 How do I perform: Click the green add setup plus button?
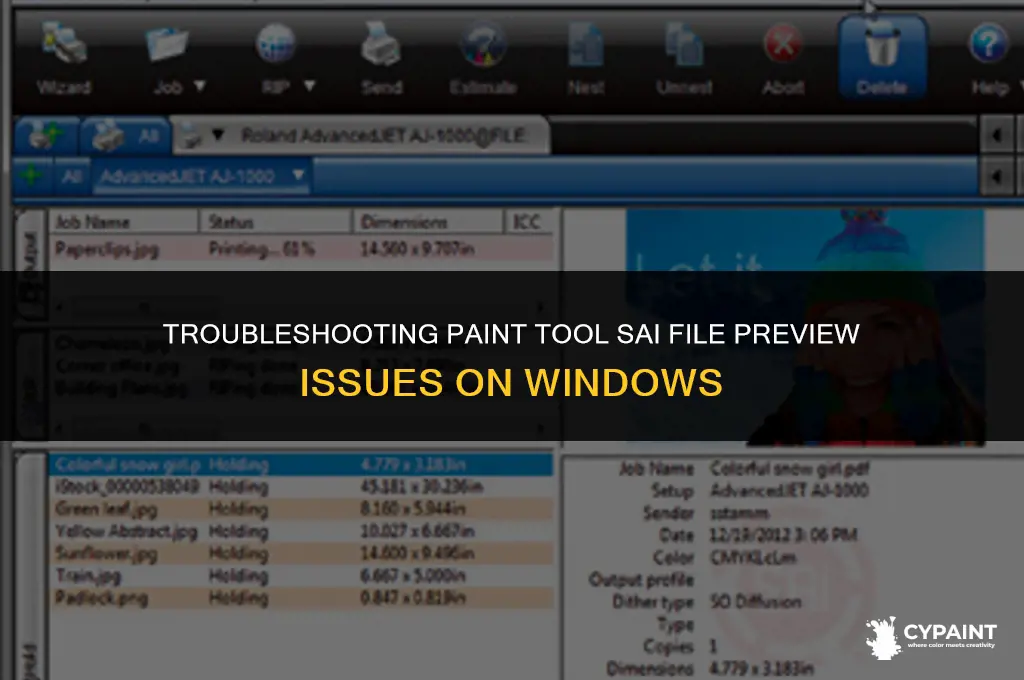pyautogui.click(x=31, y=175)
